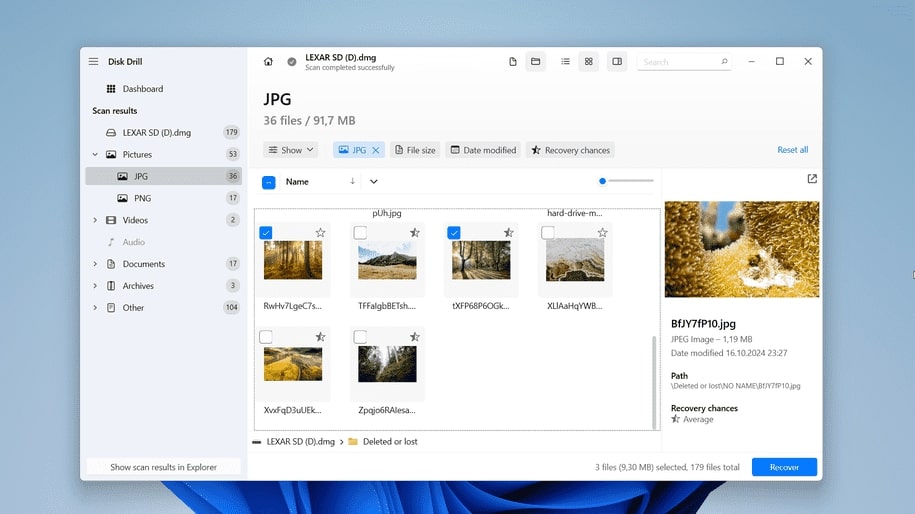
Task: Click the pUh.jpg file name label
Action: (387, 213)
